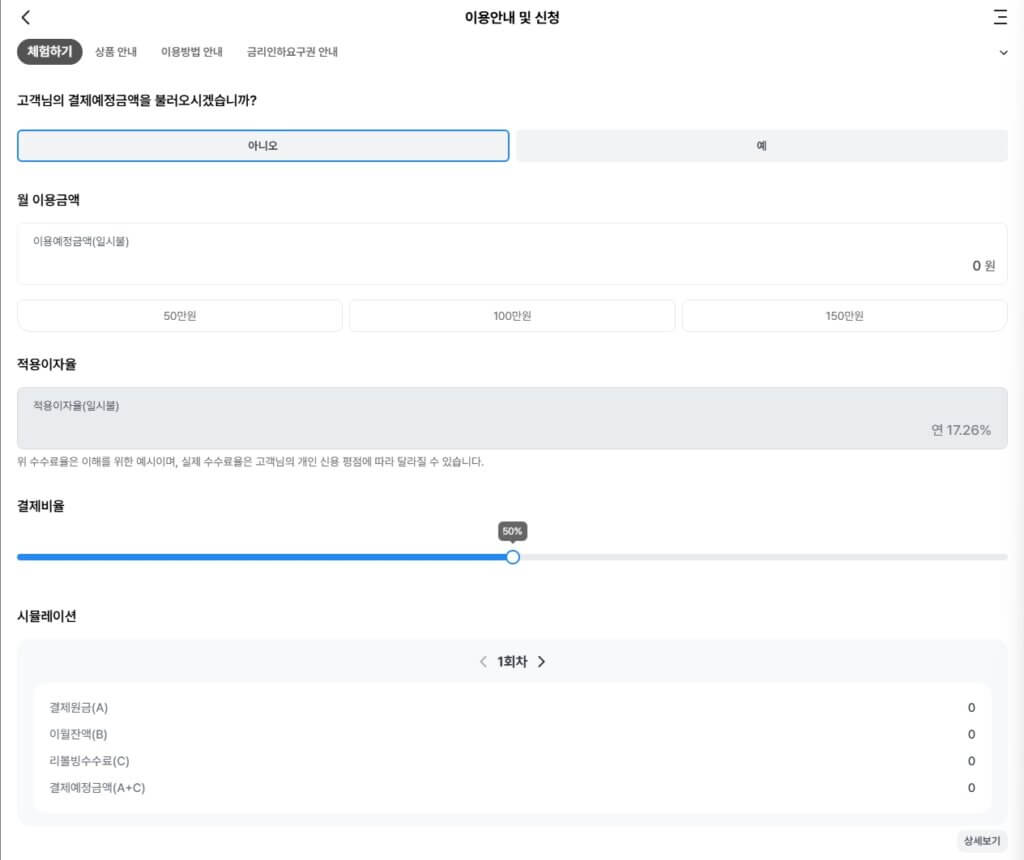This screenshot has width=1024, height=860.
Task: Select the 50만원 preset amount
Action: pyautogui.click(x=180, y=316)
